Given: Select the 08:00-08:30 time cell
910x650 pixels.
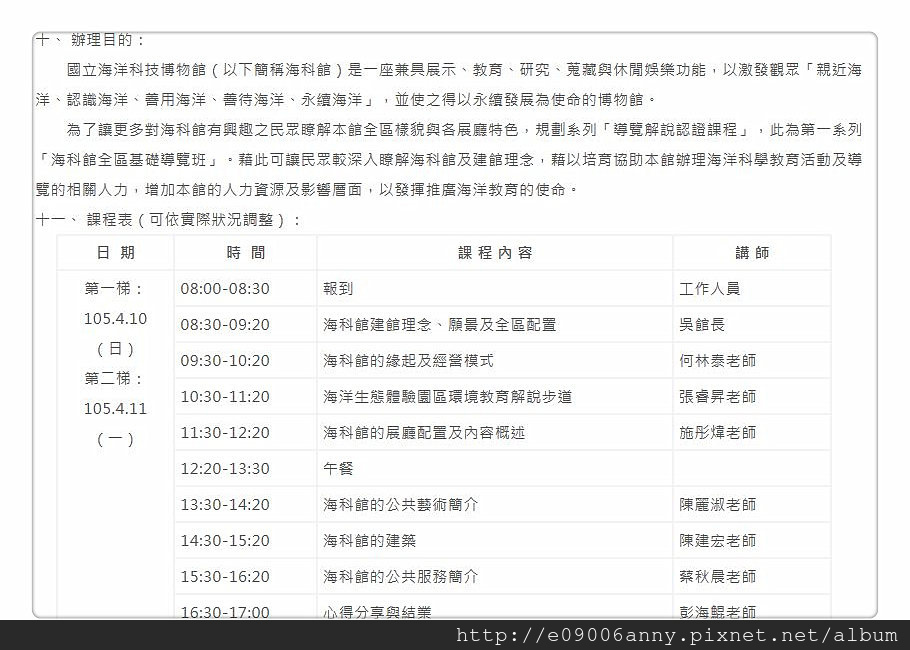Looking at the screenshot, I should pos(245,288).
